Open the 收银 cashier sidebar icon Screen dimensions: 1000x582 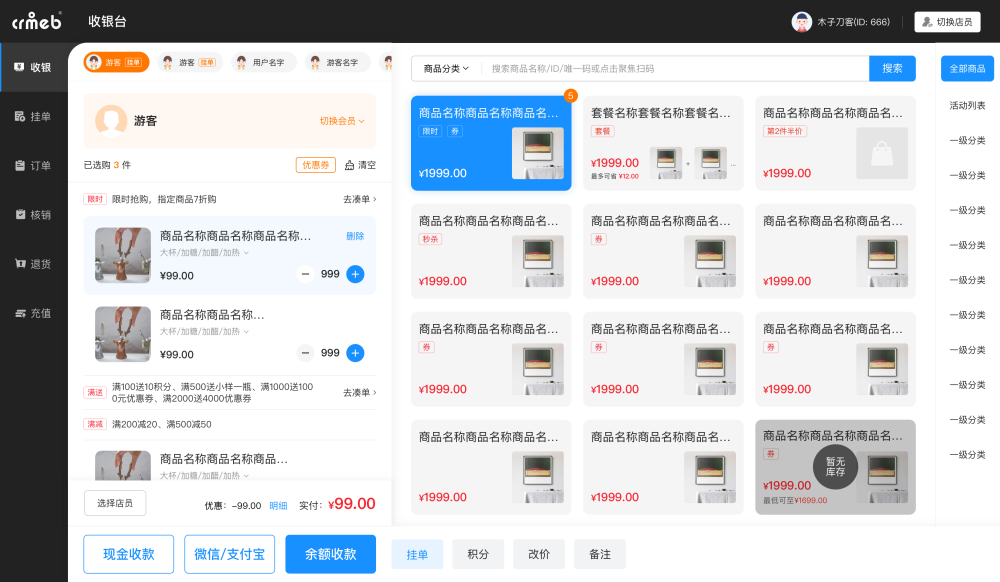[x=20, y=68]
